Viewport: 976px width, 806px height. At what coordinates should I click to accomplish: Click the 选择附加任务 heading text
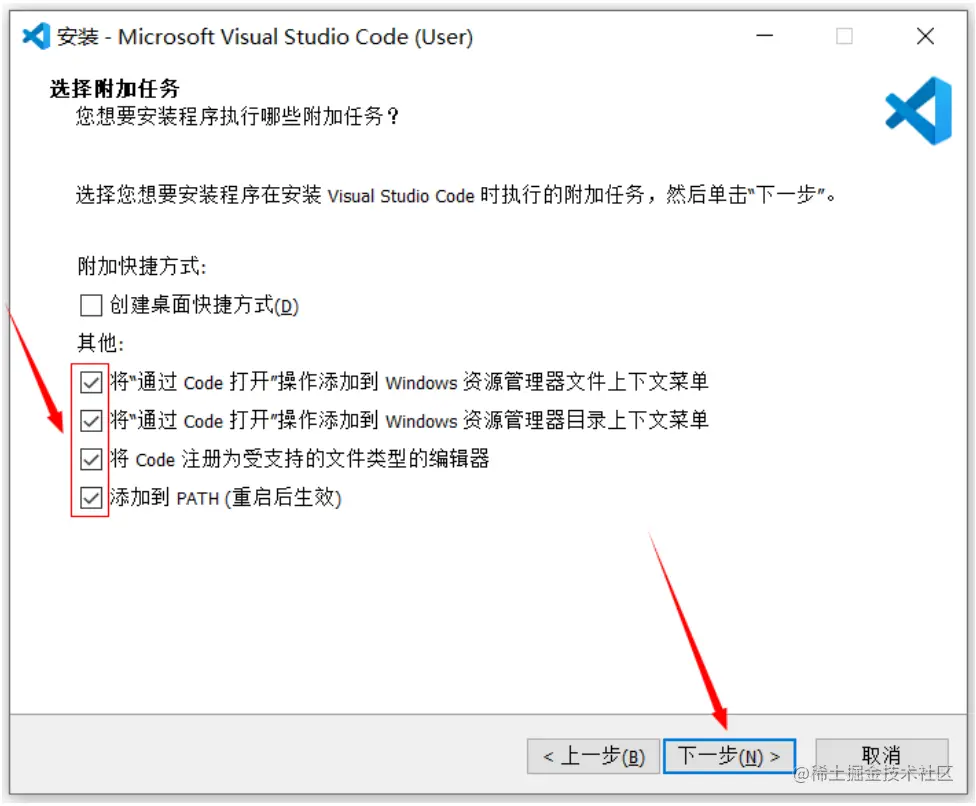click(115, 89)
